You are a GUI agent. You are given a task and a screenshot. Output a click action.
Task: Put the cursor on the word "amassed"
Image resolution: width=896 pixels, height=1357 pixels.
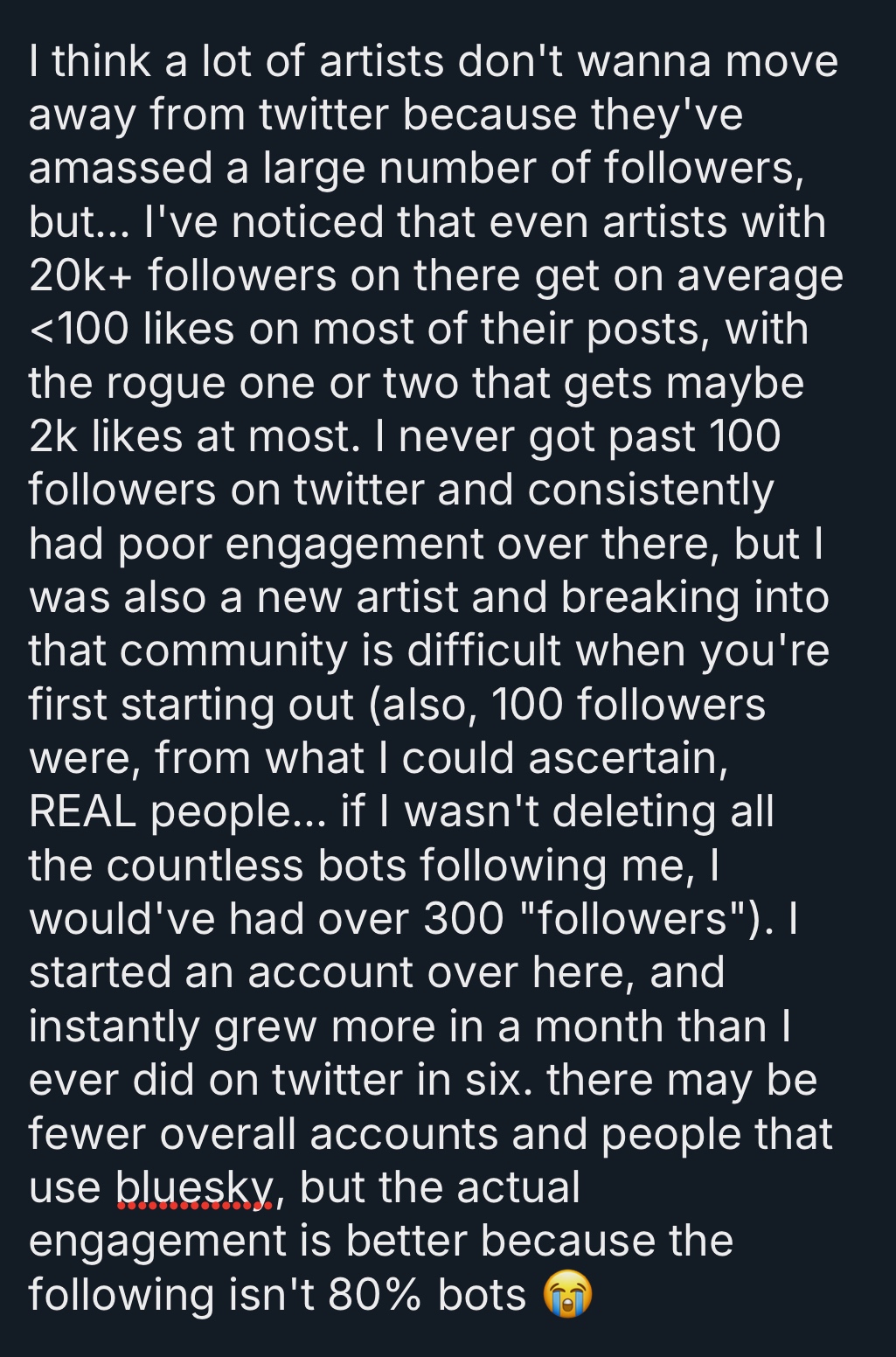pos(121,168)
